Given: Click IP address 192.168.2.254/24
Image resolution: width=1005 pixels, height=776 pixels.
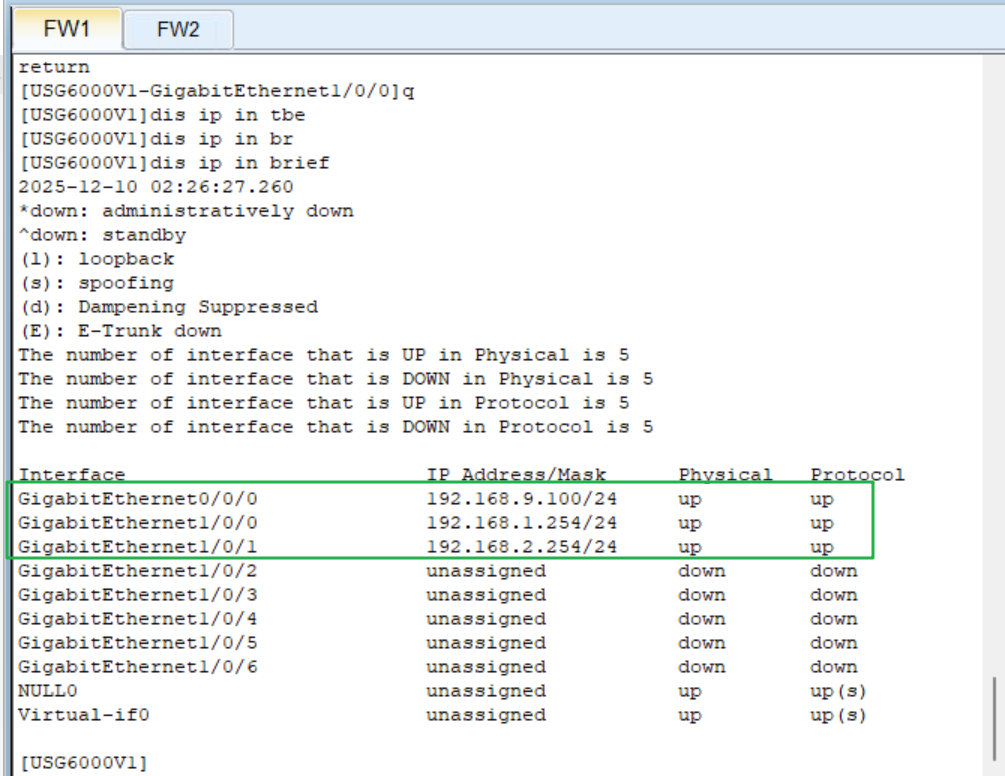Looking at the screenshot, I should click(x=522, y=547).
